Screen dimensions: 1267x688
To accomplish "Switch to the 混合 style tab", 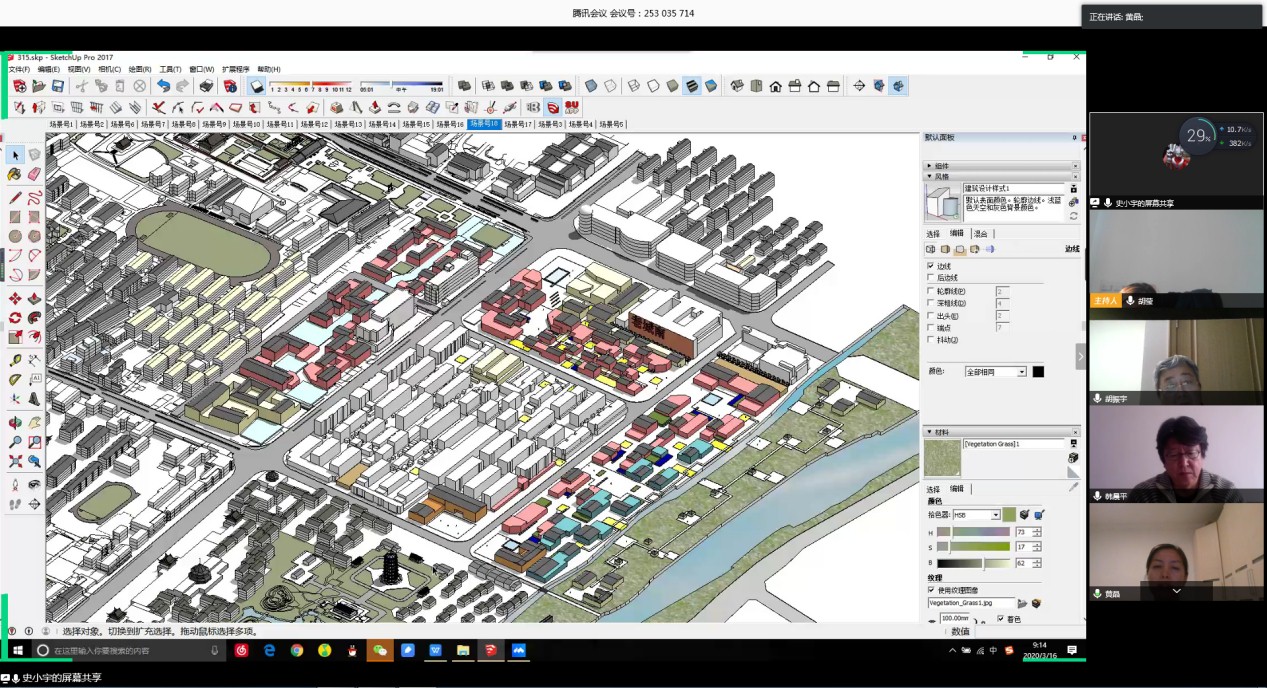I will click(981, 233).
